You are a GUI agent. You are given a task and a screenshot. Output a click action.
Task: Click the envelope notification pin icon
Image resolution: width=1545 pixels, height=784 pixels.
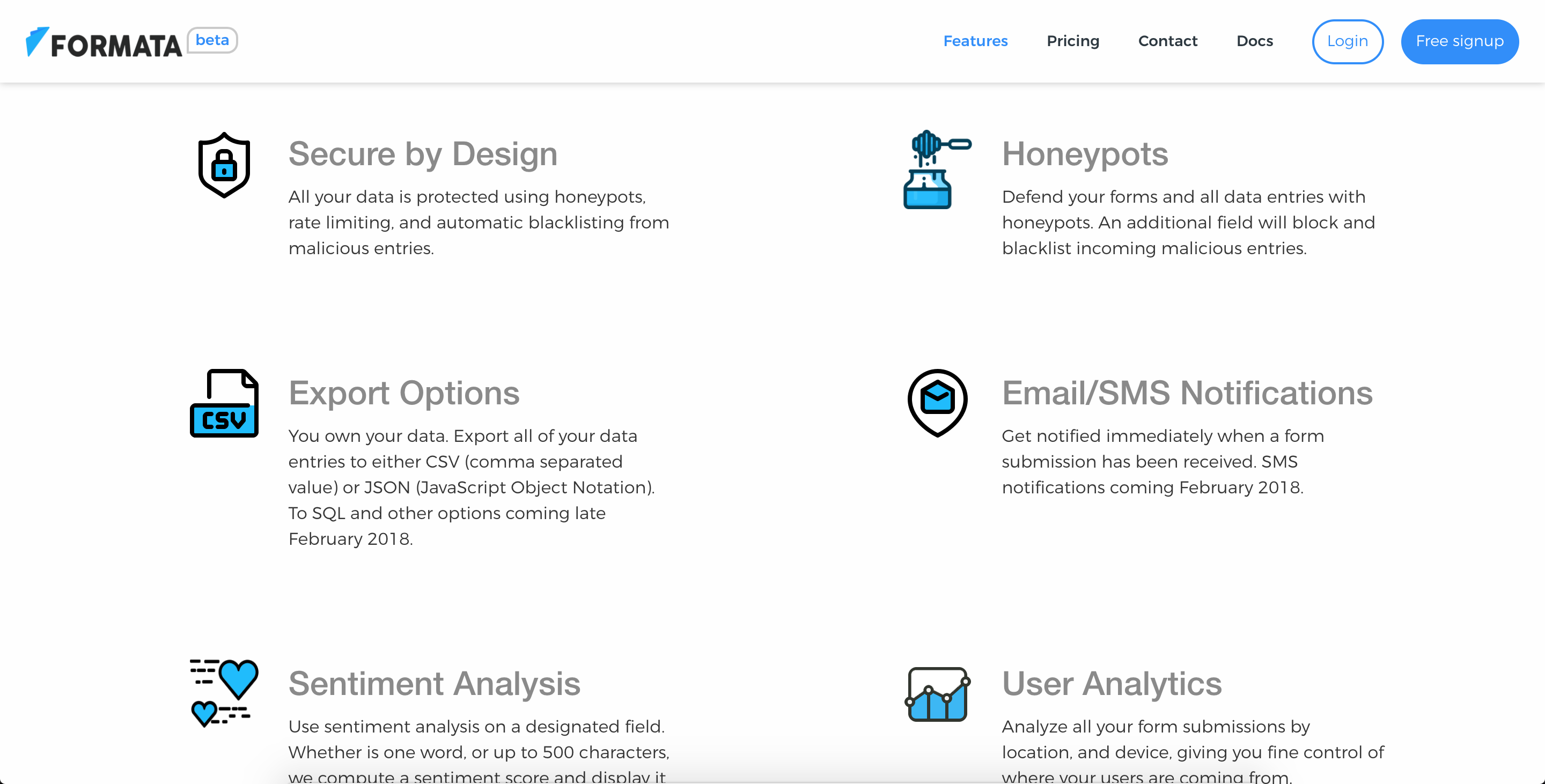(x=937, y=402)
